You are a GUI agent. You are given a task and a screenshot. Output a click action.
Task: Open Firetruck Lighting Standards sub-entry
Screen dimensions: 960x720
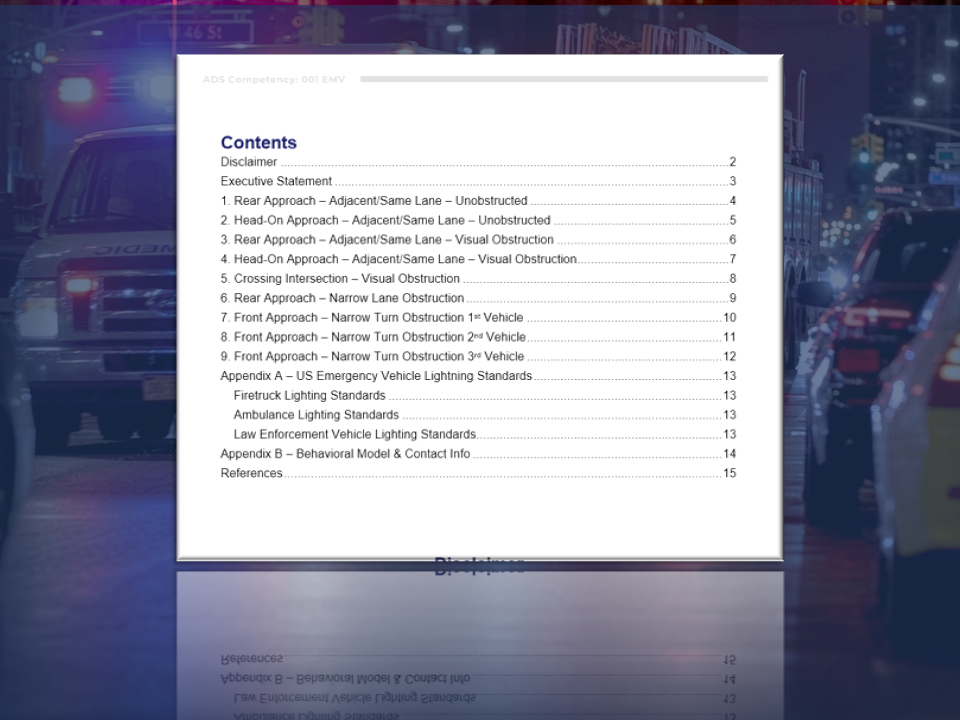pos(485,396)
